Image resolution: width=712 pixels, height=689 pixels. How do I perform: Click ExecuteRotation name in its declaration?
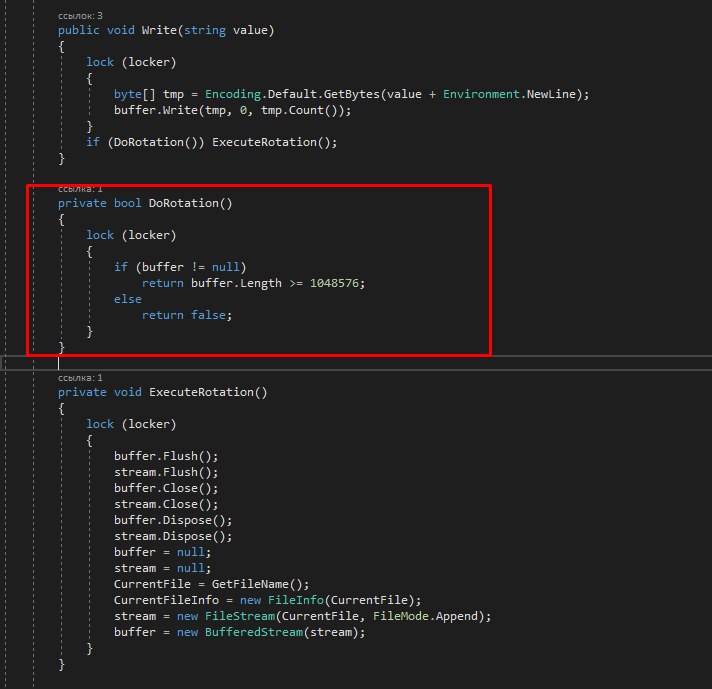[201, 392]
